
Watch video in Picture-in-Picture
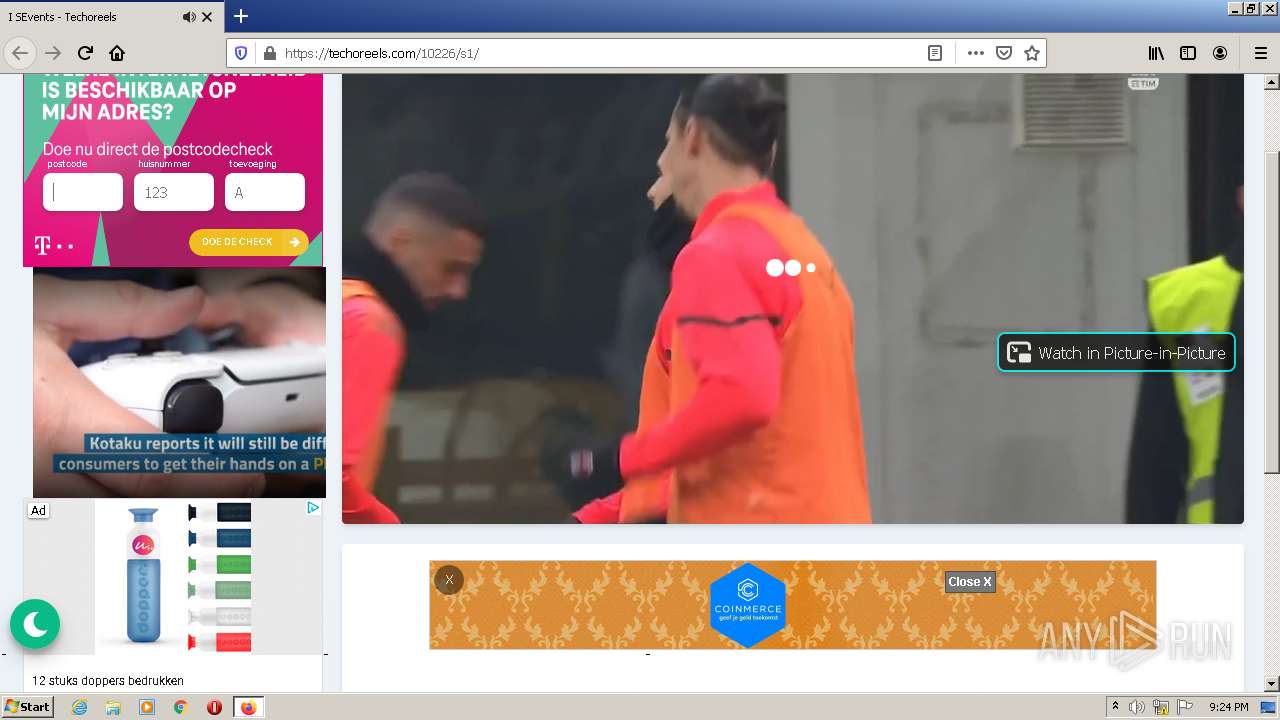click(1116, 352)
